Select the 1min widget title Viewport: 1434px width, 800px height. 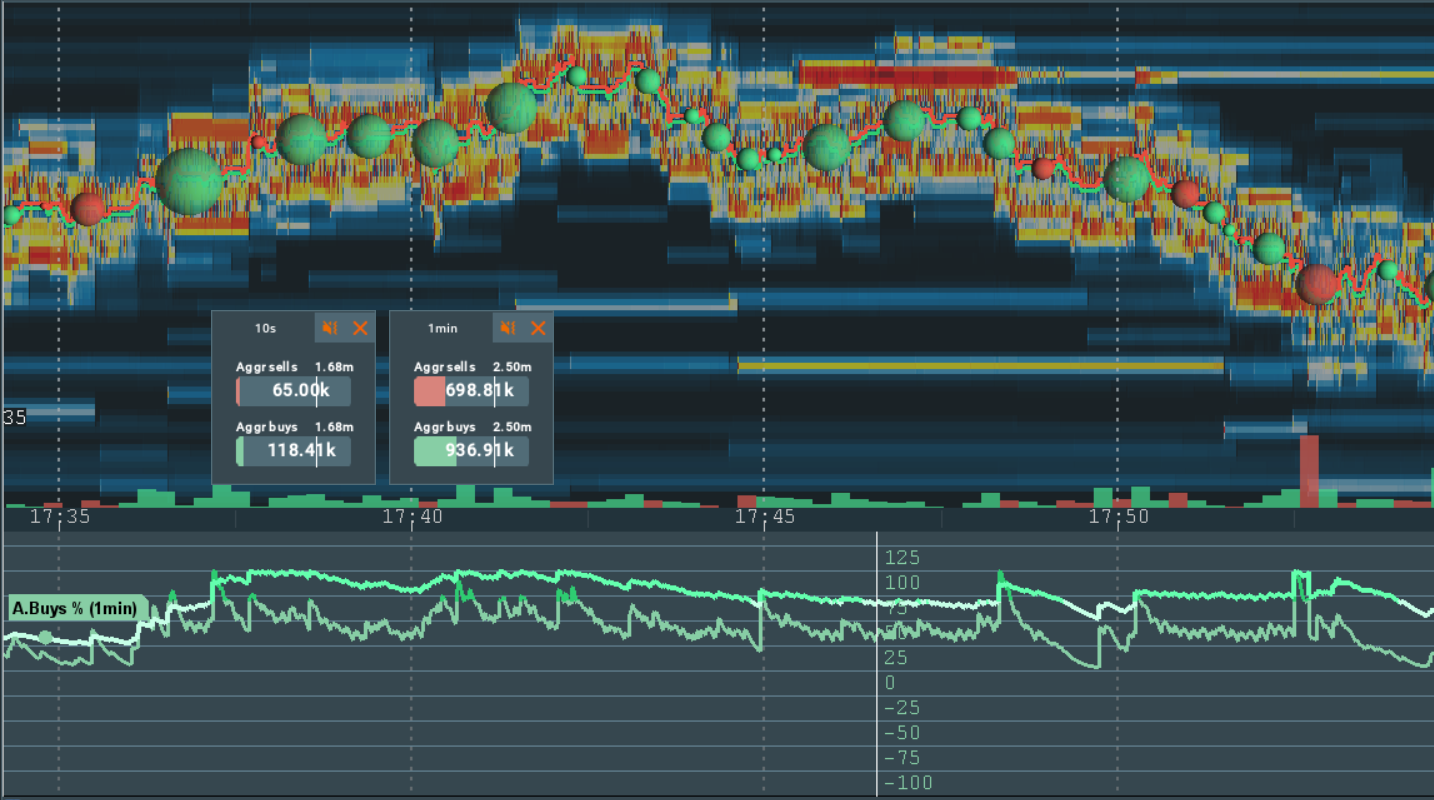[443, 328]
